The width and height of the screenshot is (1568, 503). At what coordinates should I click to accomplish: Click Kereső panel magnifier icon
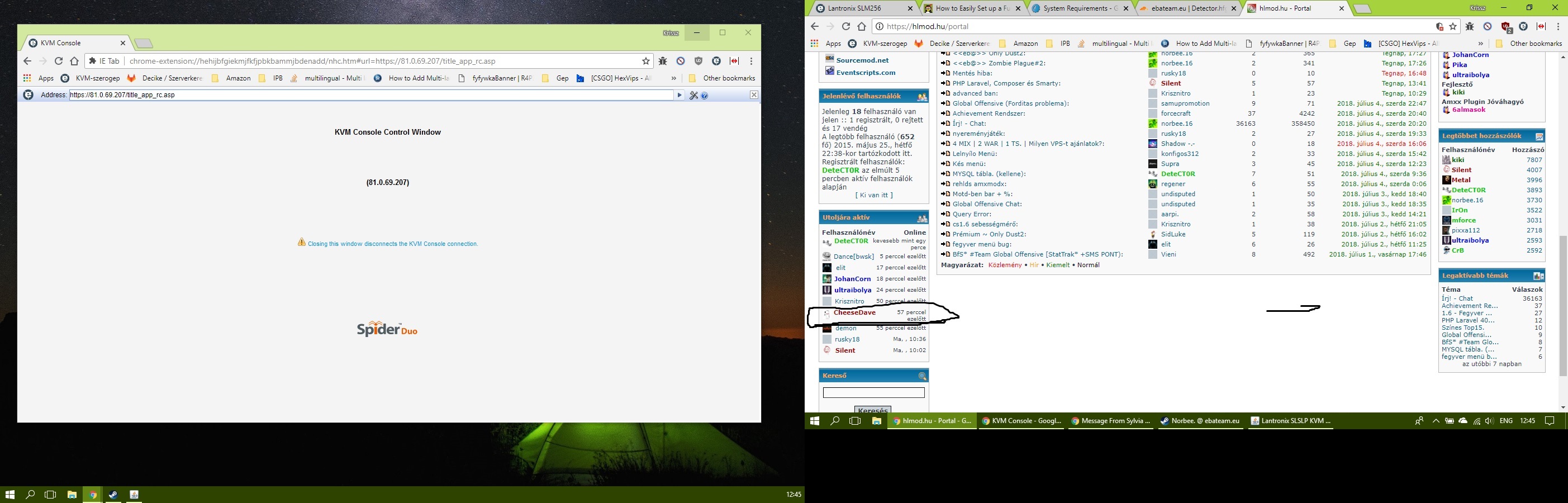(922, 376)
